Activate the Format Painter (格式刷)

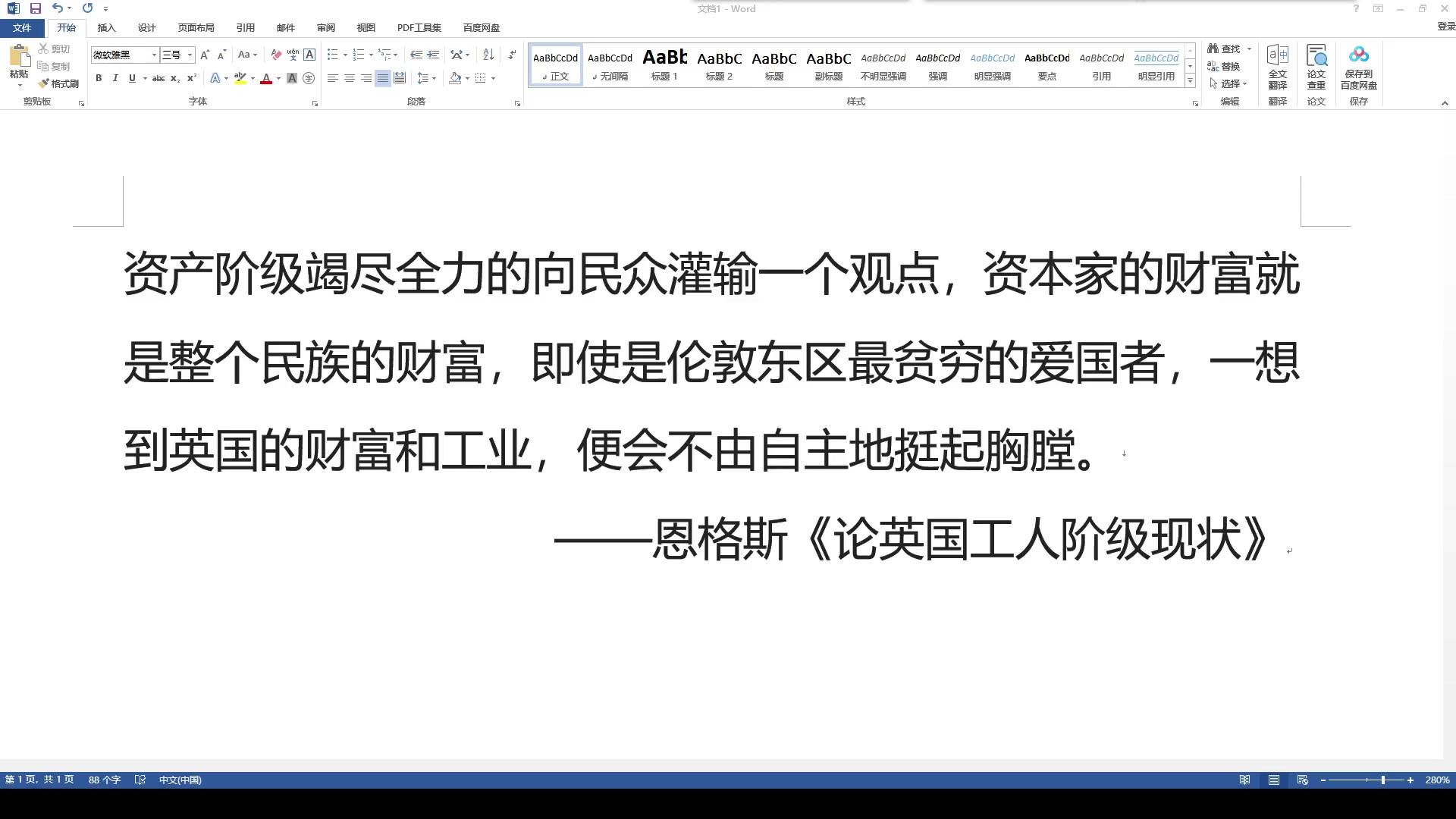pyautogui.click(x=58, y=83)
